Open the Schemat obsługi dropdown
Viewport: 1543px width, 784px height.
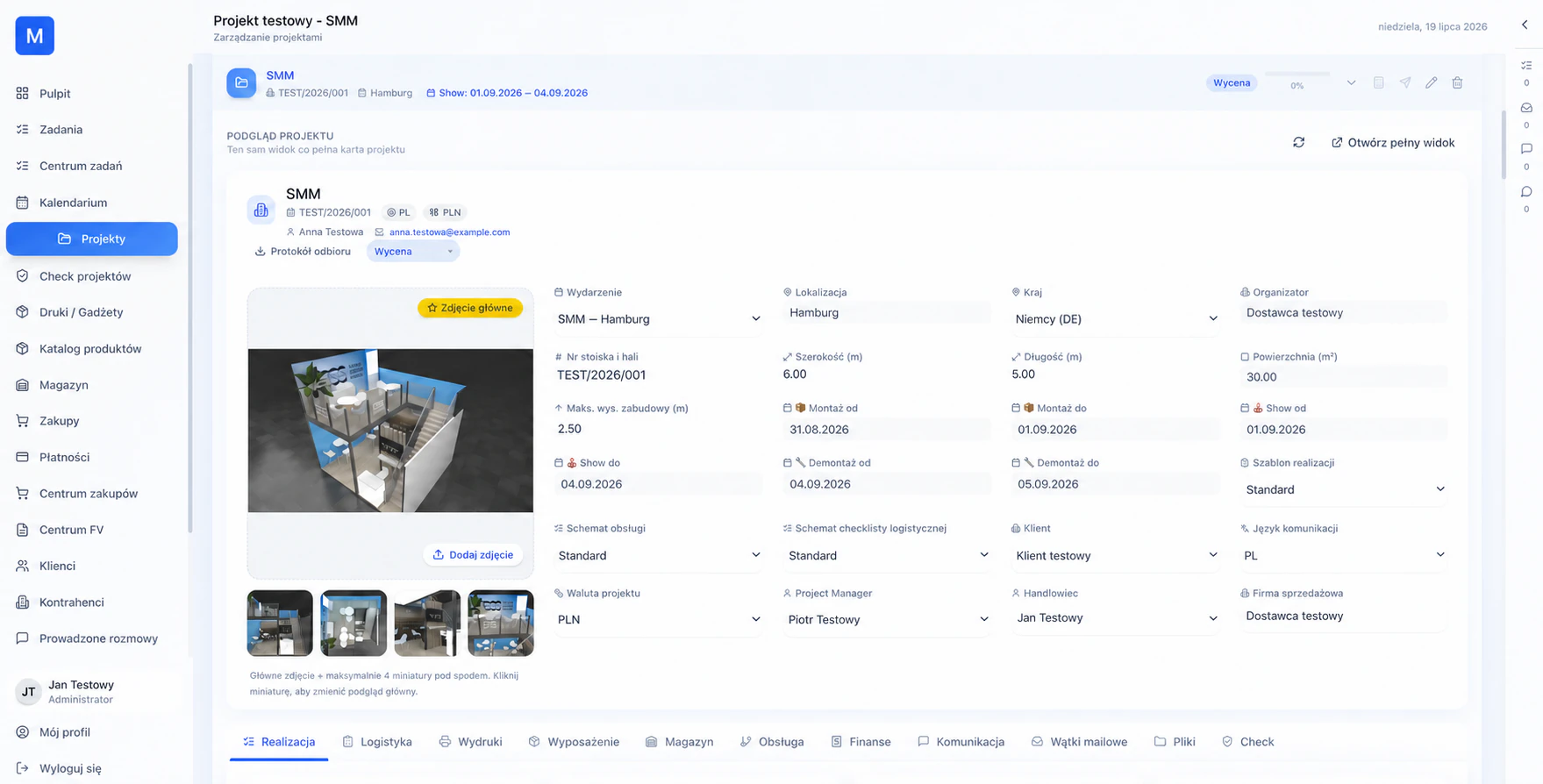tap(658, 555)
